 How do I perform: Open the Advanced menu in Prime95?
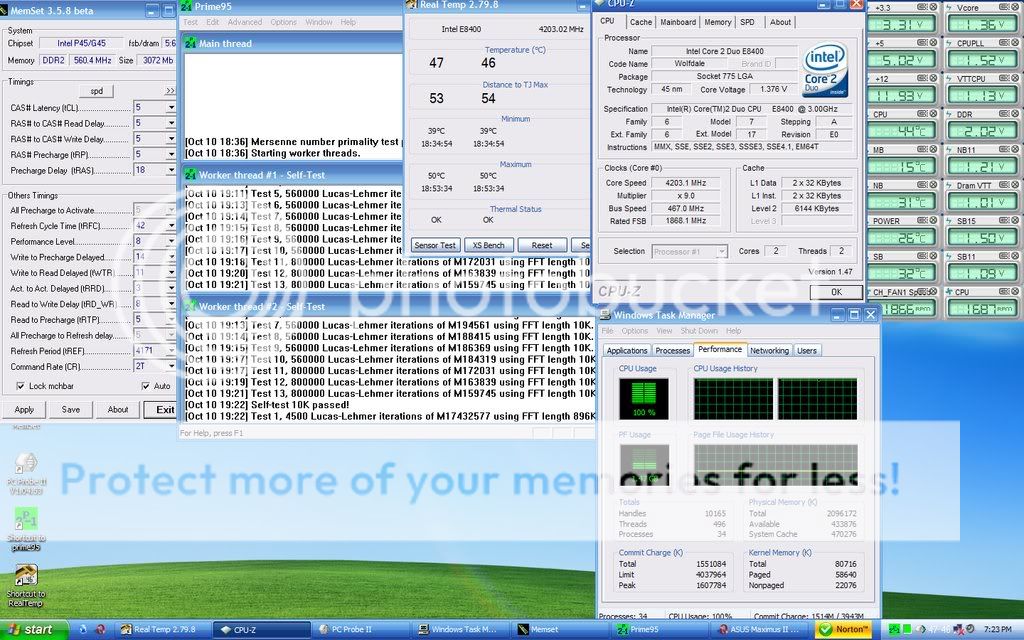(x=244, y=22)
